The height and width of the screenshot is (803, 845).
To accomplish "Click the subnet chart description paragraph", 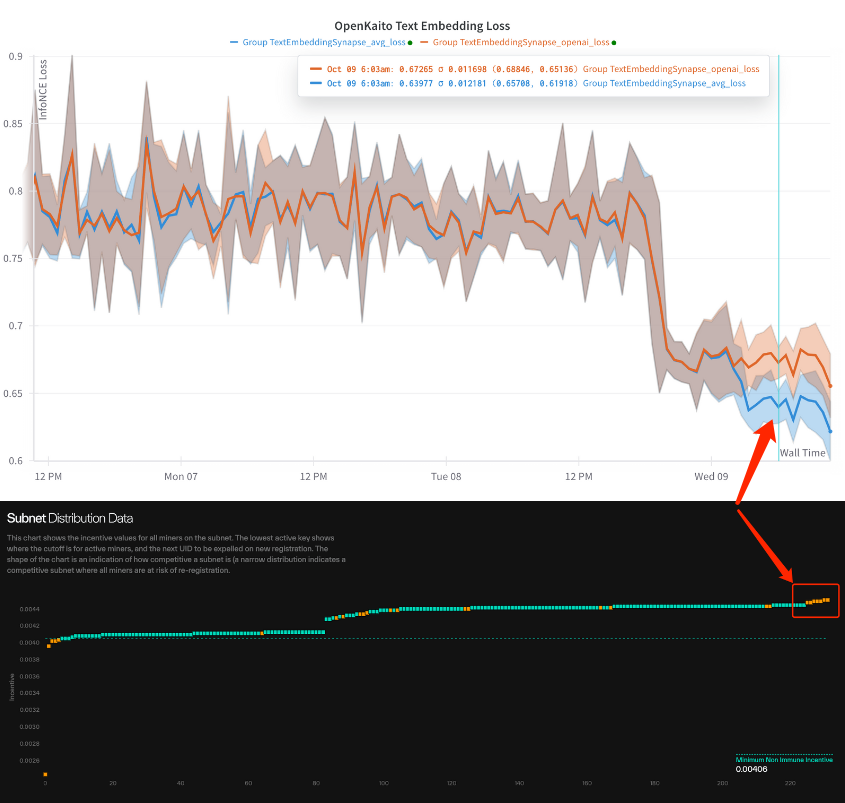I will (x=176, y=554).
